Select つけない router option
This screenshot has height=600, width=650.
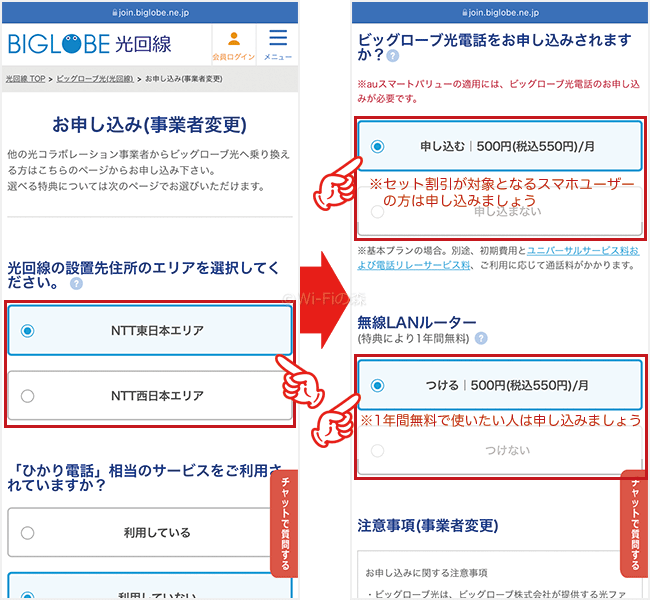click(500, 450)
